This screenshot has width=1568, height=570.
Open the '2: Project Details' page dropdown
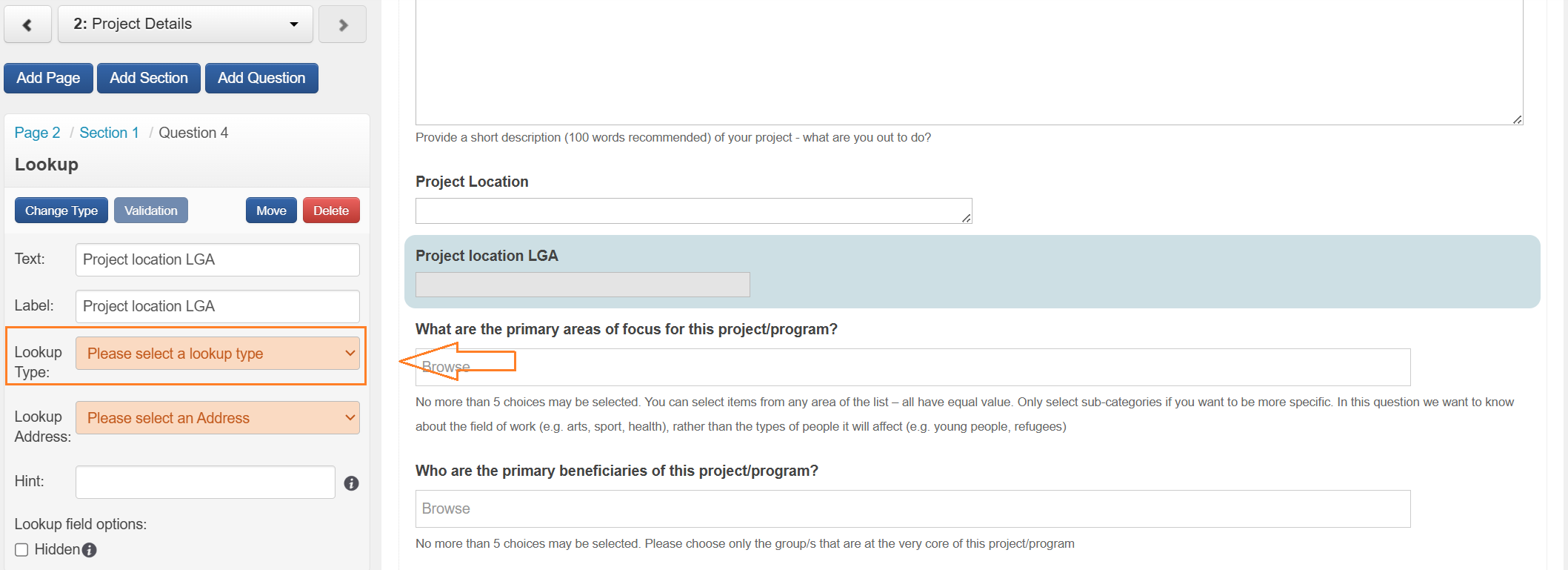(x=185, y=24)
